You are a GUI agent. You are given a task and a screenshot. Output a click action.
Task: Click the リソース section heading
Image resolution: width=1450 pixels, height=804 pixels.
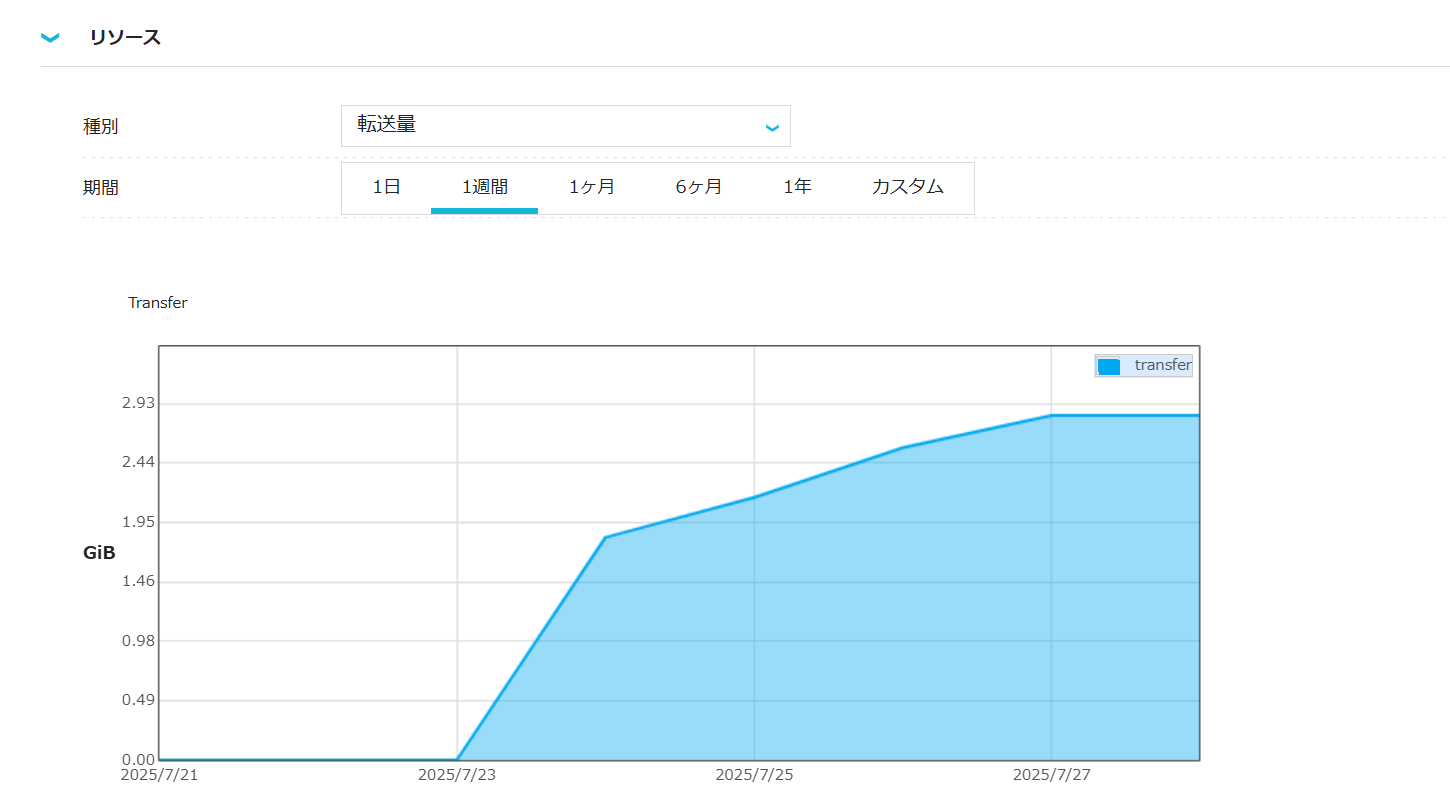coord(125,38)
